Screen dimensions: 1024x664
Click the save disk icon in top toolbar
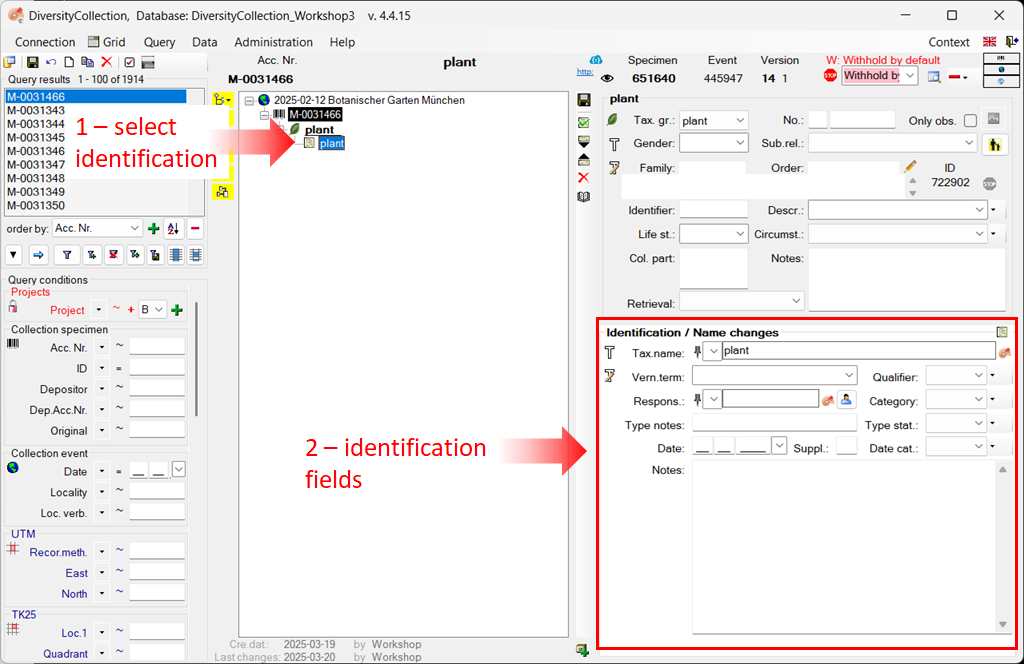[33, 62]
